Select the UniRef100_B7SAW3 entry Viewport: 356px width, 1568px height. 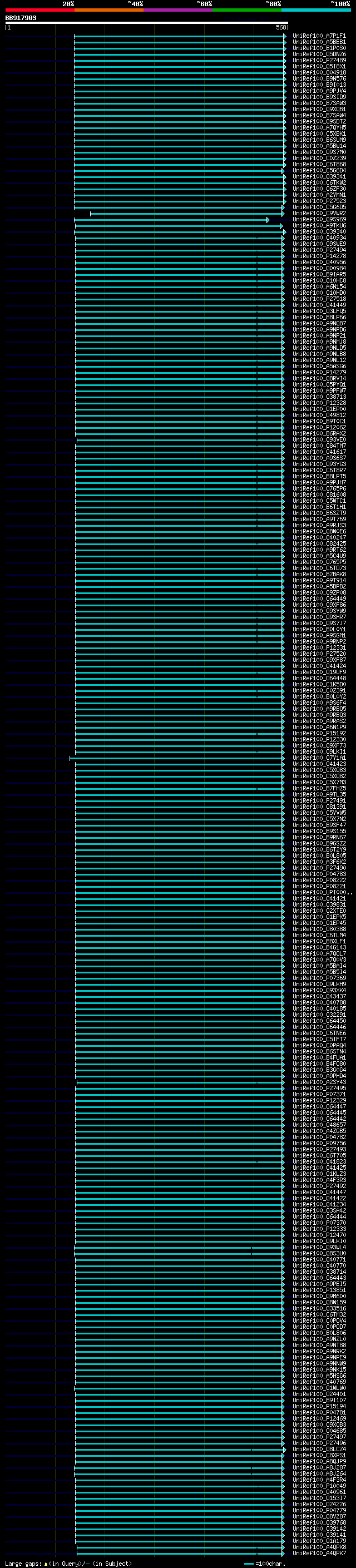tap(319, 103)
